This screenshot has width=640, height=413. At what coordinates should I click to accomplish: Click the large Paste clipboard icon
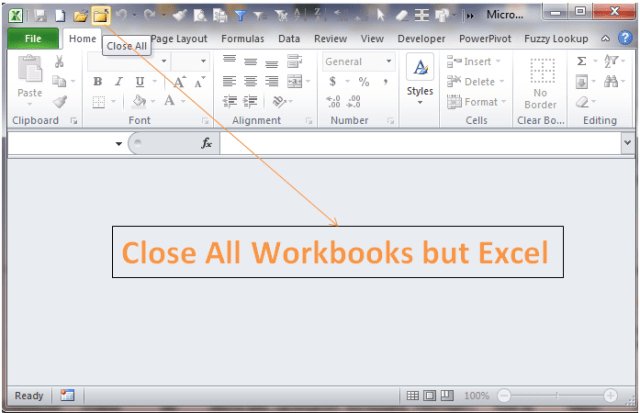(30, 69)
